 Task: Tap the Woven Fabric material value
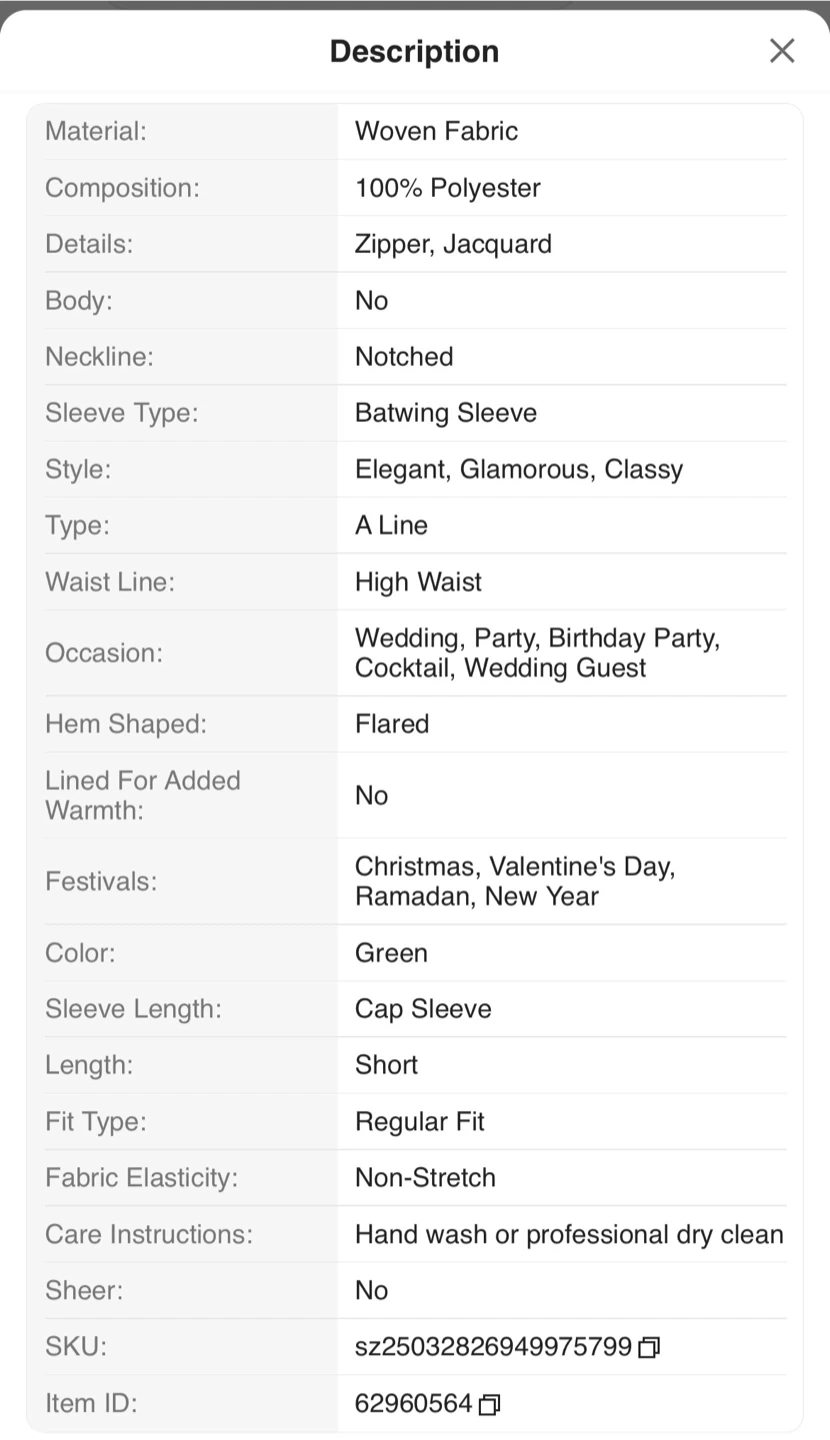click(436, 131)
